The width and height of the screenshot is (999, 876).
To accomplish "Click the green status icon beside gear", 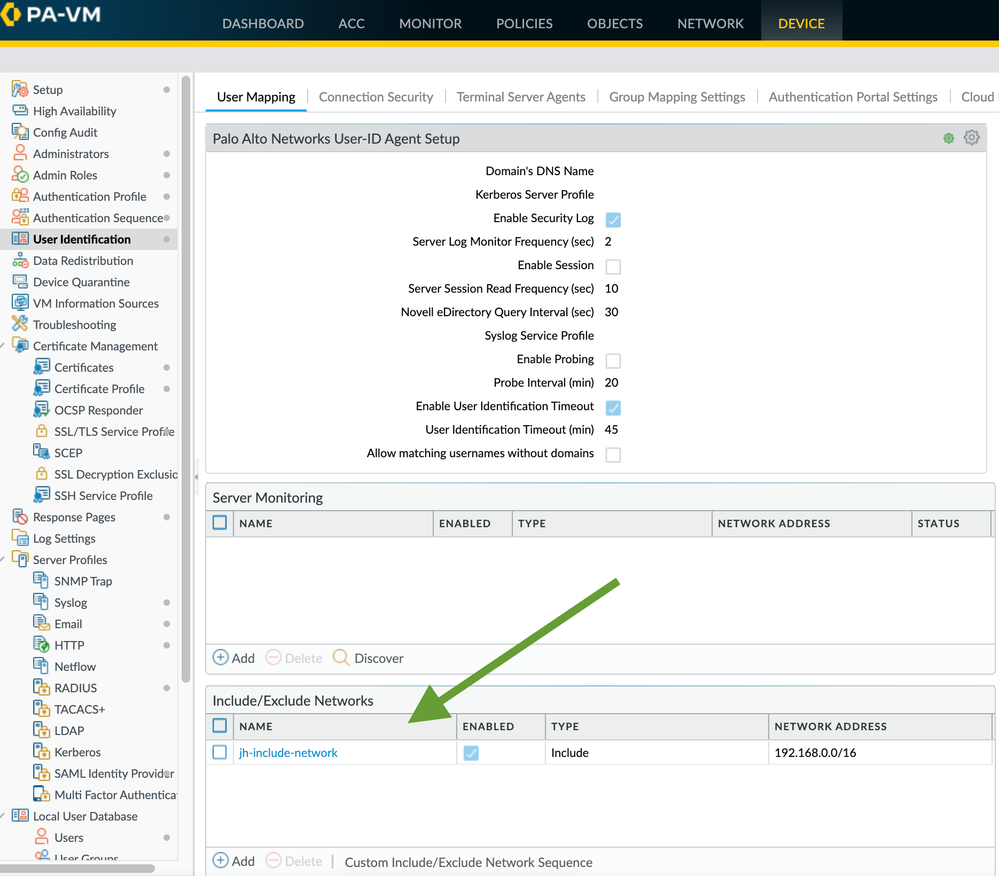I will tap(948, 138).
